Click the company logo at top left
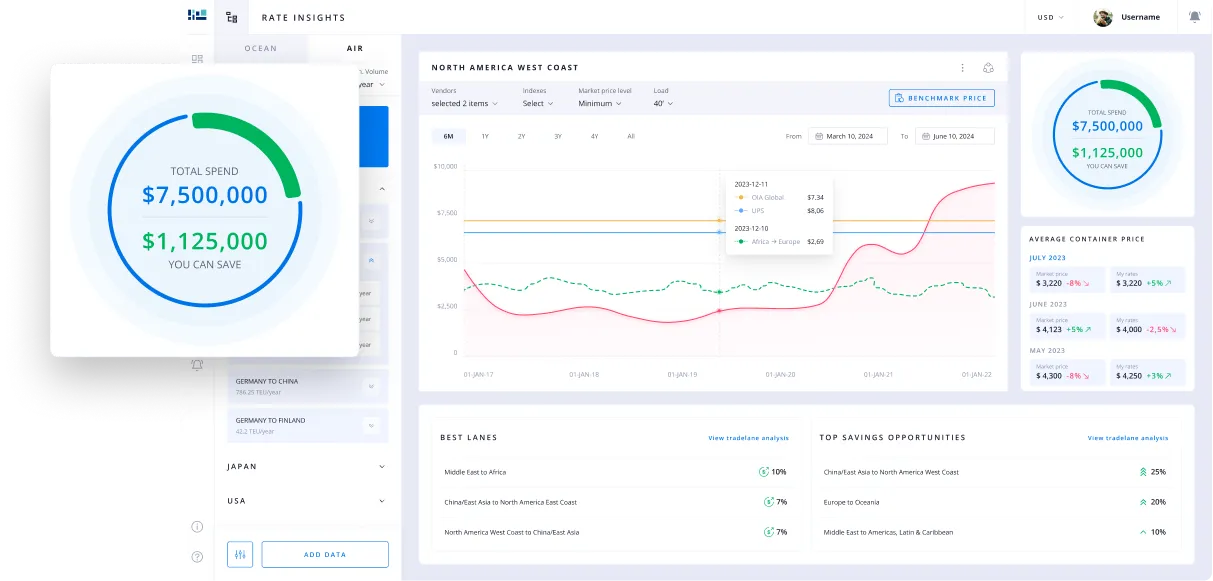Image resolution: width=1213 pixels, height=581 pixels. pos(197,15)
